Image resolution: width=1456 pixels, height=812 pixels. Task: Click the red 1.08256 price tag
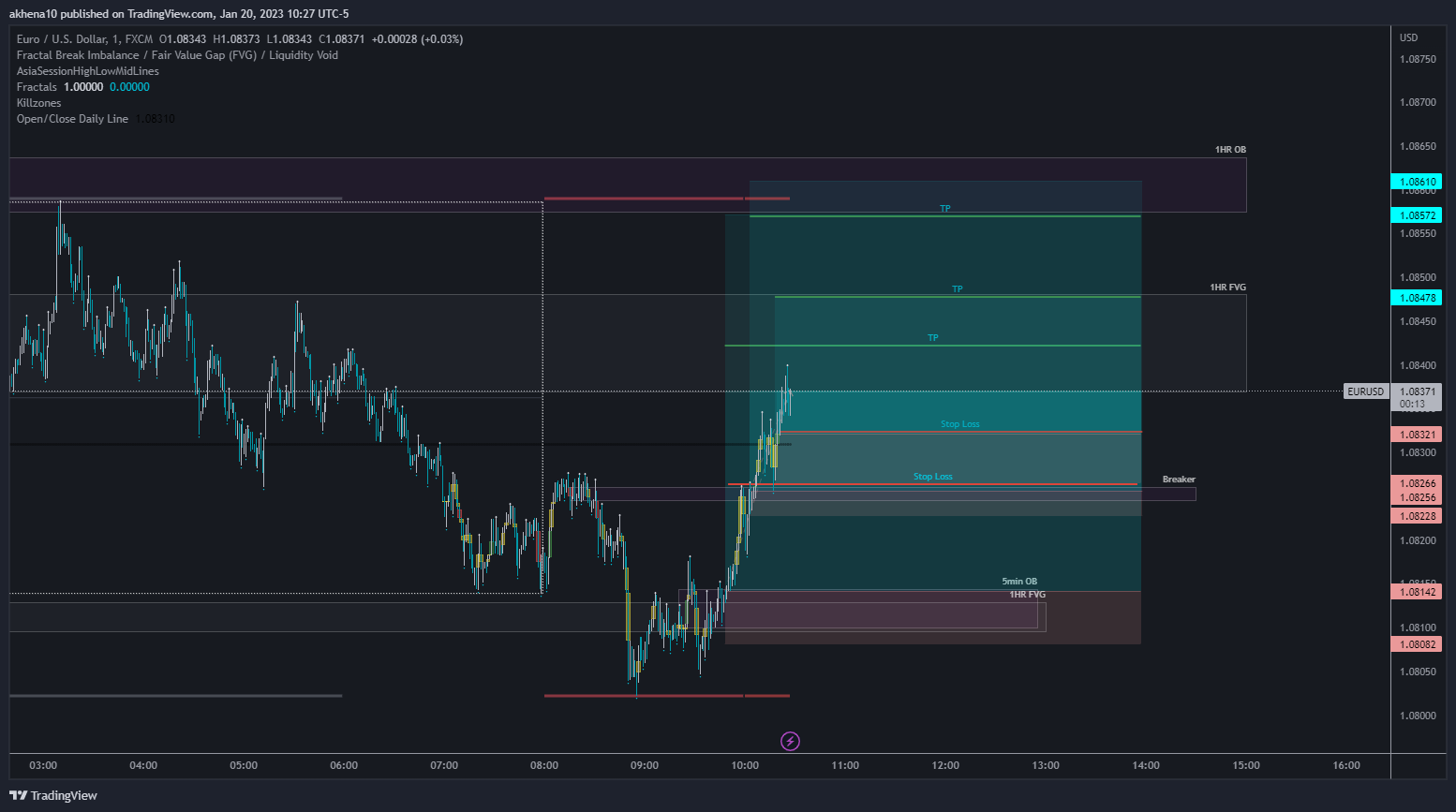pos(1417,497)
